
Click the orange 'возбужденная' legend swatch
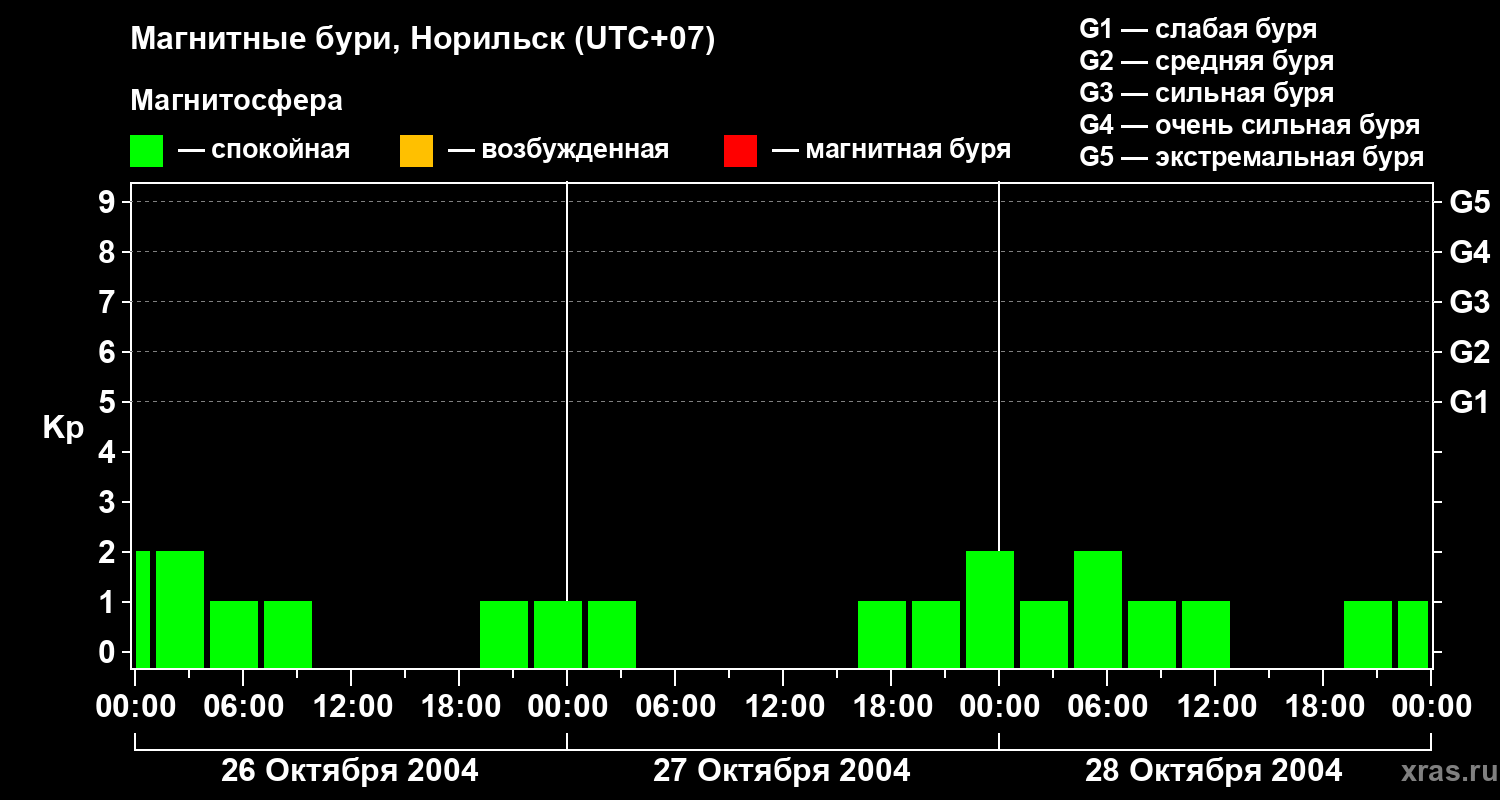coord(416,150)
